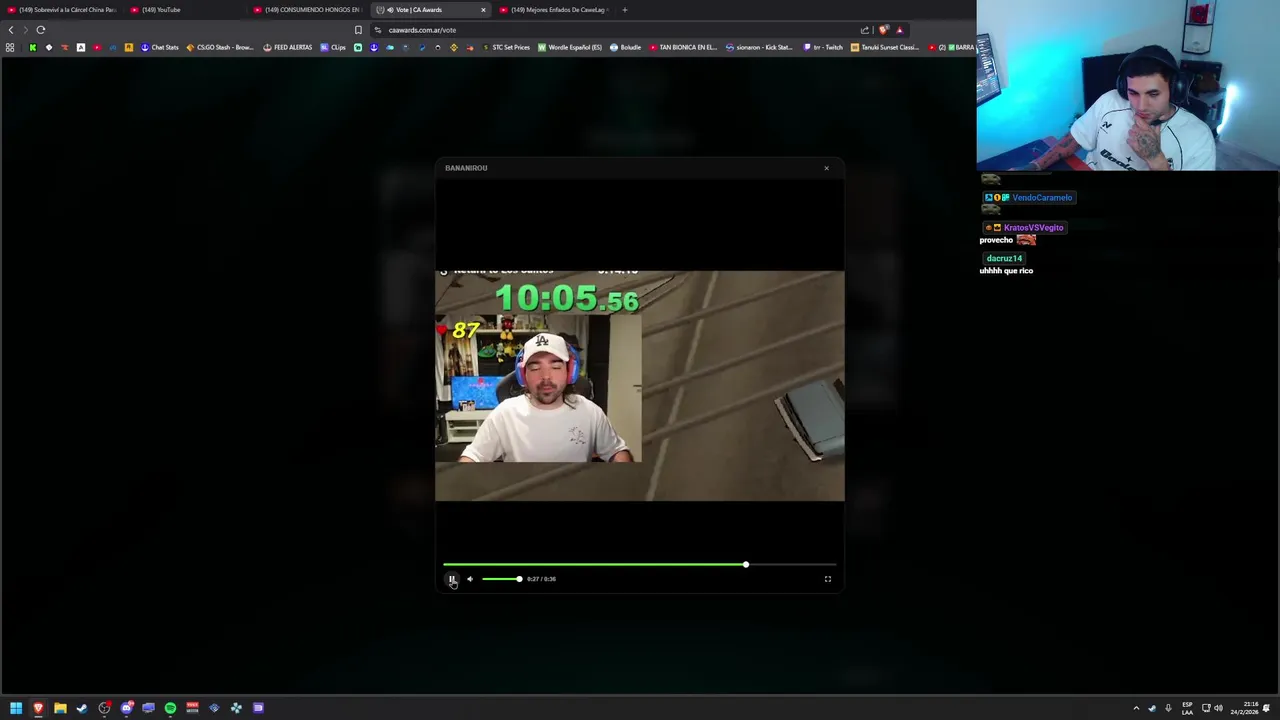Go back in the browser
The image size is (1280, 720).
11,30
